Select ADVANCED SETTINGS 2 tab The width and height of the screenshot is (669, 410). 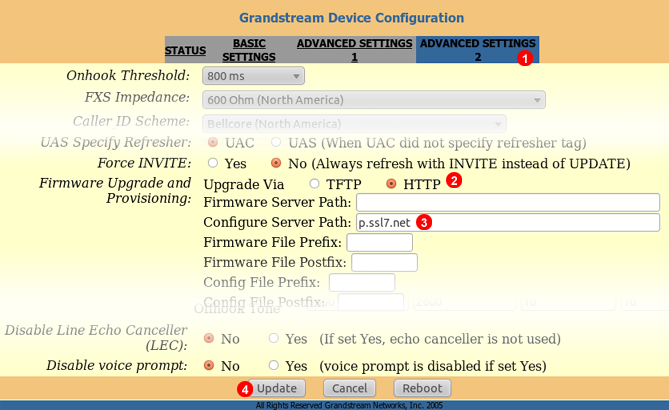pyautogui.click(x=477, y=50)
